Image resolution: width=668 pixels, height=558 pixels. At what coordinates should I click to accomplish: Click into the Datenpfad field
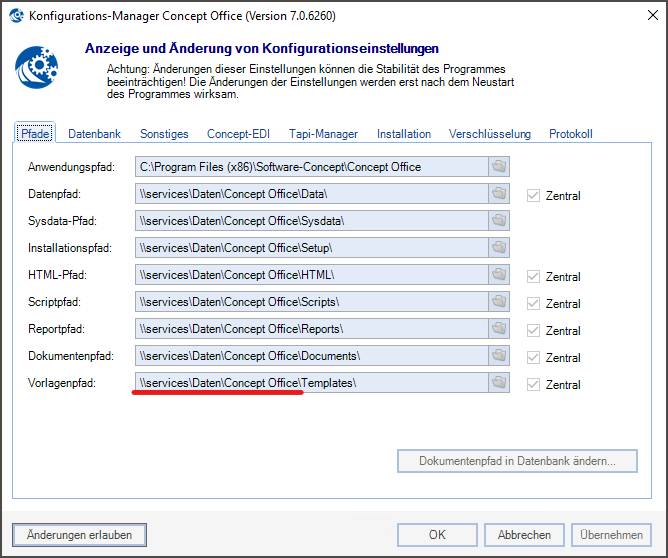(311, 194)
